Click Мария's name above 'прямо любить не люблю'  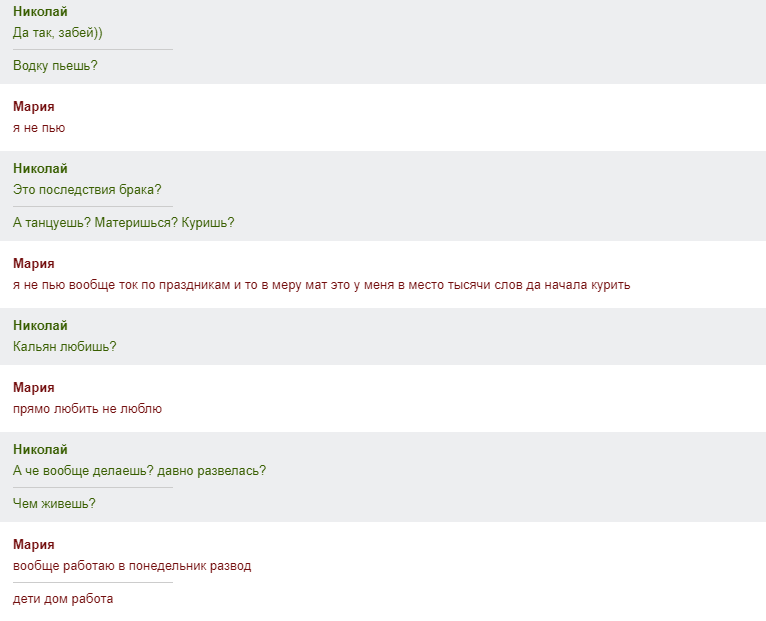pos(34,387)
